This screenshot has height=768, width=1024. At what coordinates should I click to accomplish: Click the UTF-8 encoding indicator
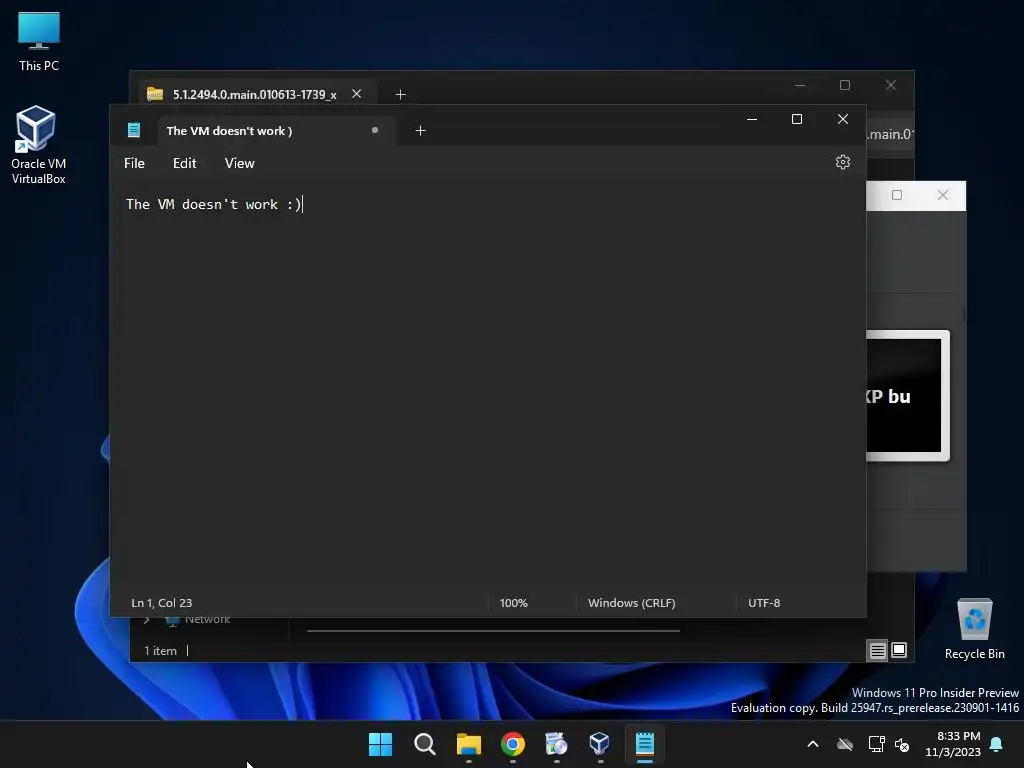(764, 603)
